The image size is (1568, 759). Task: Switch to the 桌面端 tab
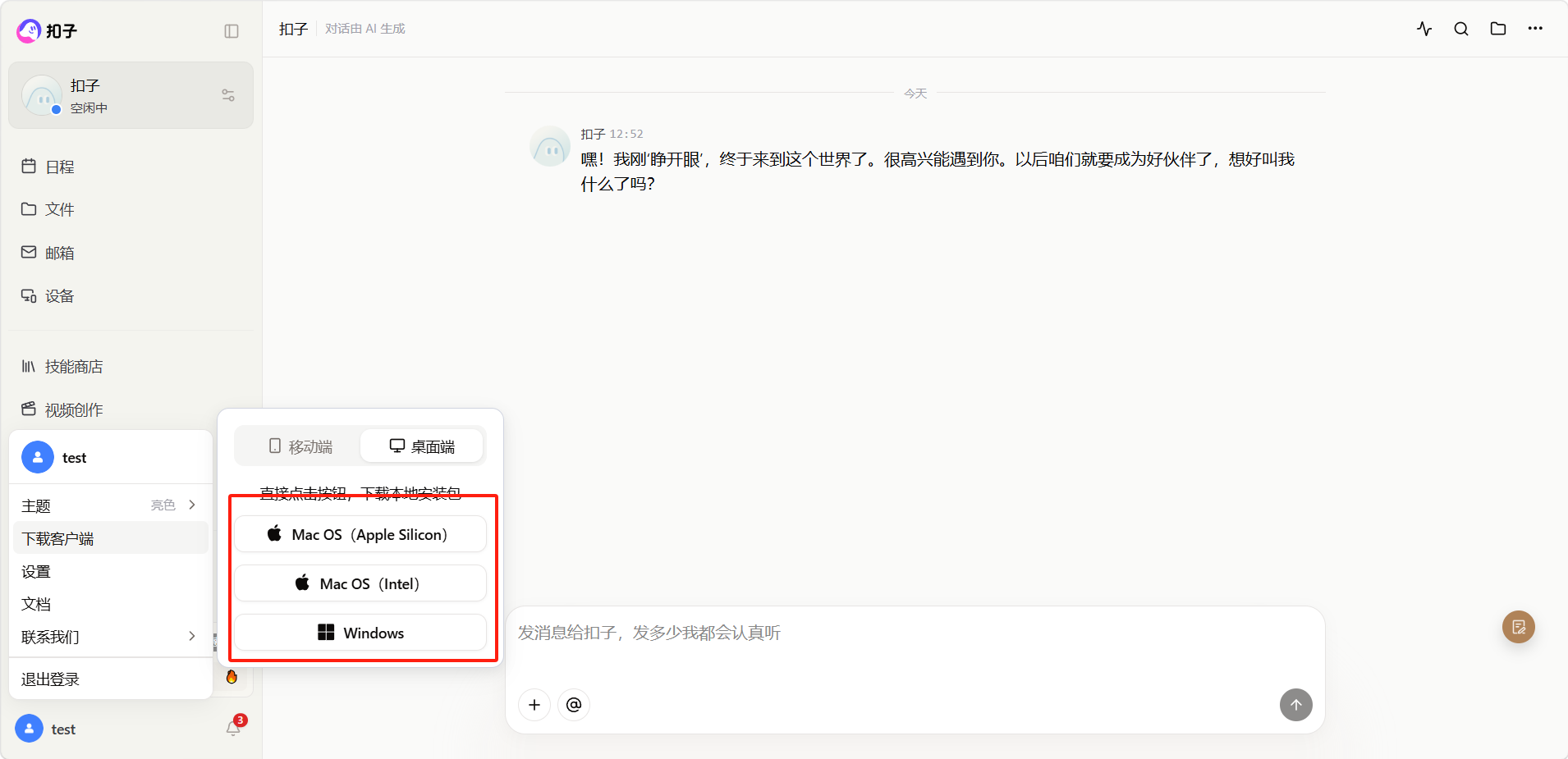[x=422, y=446]
